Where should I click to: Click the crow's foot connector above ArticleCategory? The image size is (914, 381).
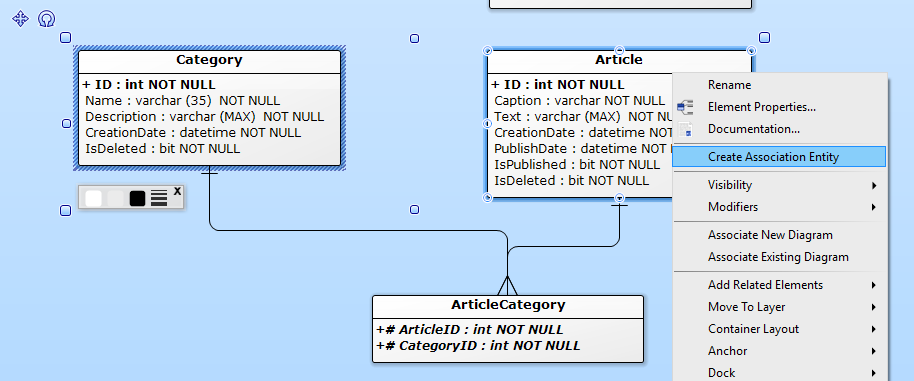[x=507, y=285]
